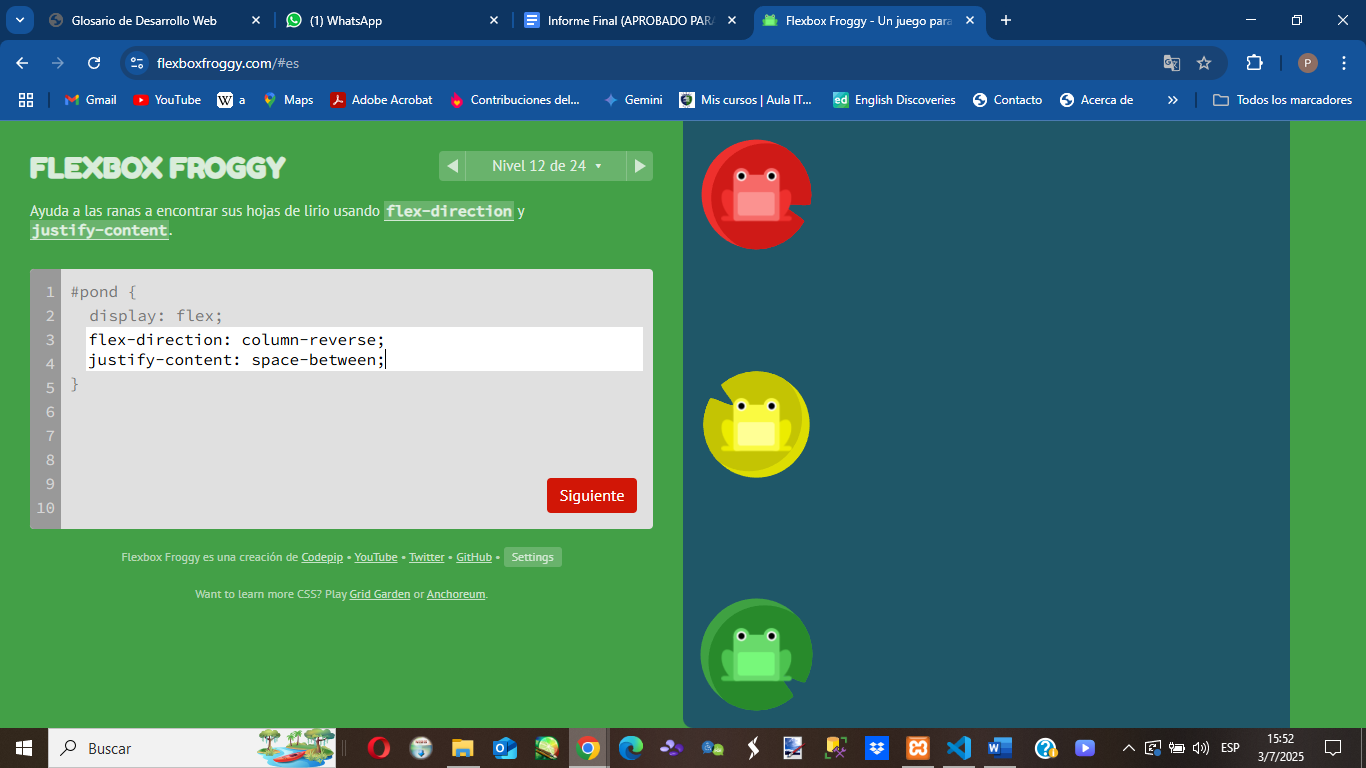
Task: Open the Twitter link in the footer
Action: (427, 557)
